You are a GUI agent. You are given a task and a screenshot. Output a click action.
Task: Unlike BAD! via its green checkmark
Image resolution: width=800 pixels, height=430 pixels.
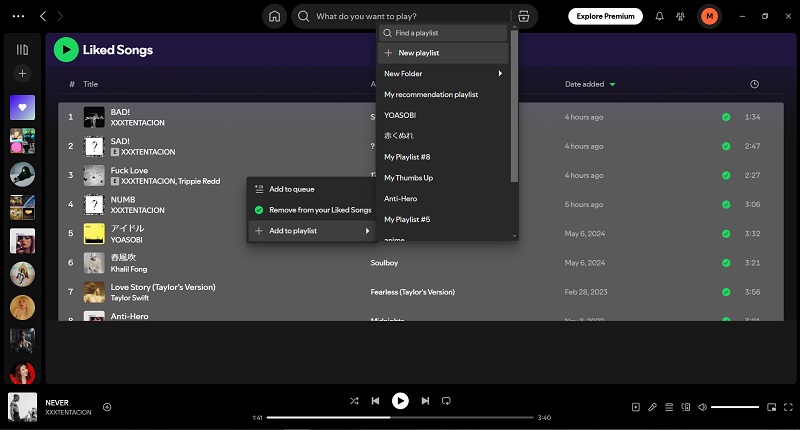[x=726, y=117]
